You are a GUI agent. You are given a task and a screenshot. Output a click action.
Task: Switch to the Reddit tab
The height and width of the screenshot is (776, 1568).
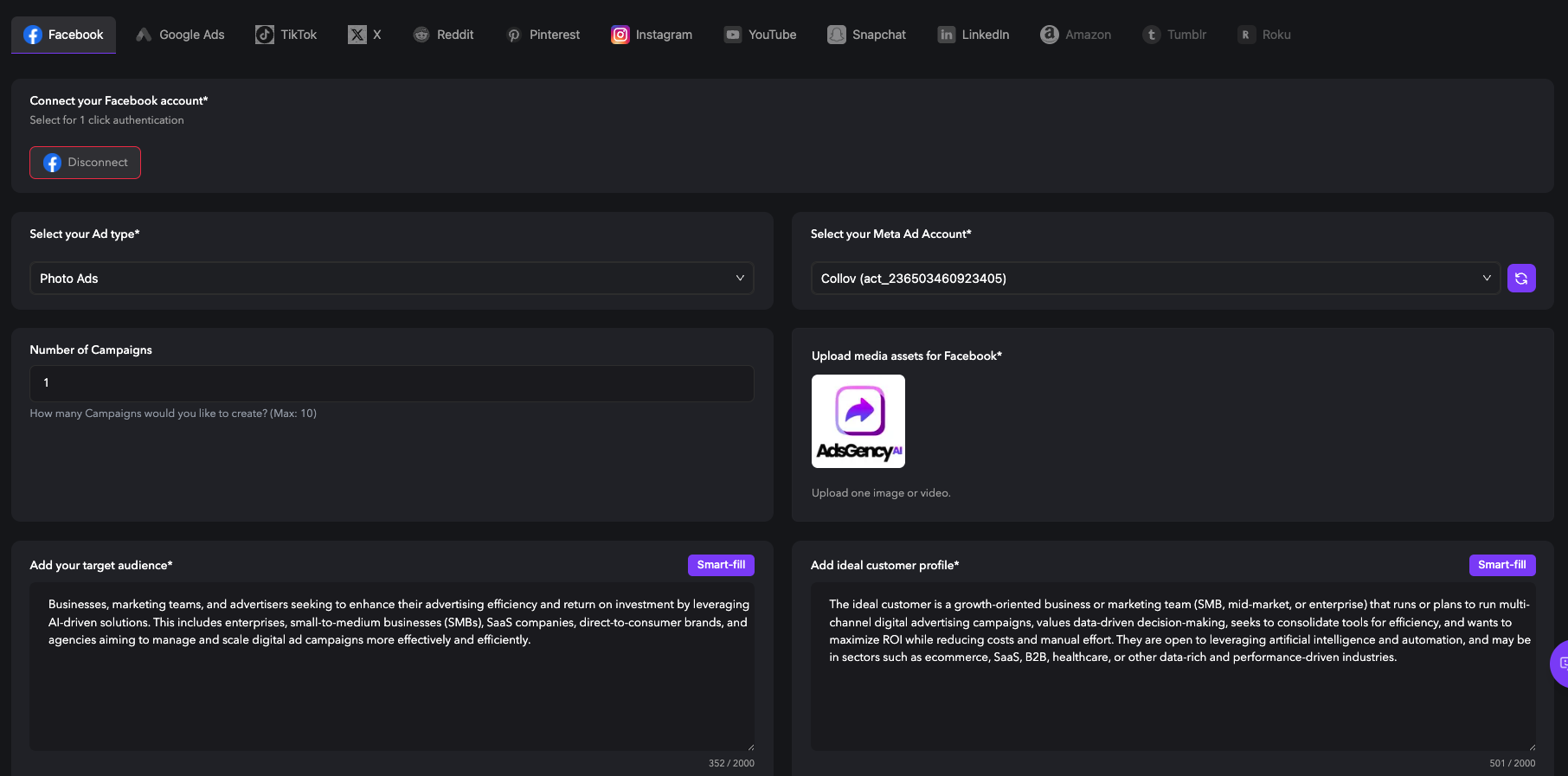443,35
